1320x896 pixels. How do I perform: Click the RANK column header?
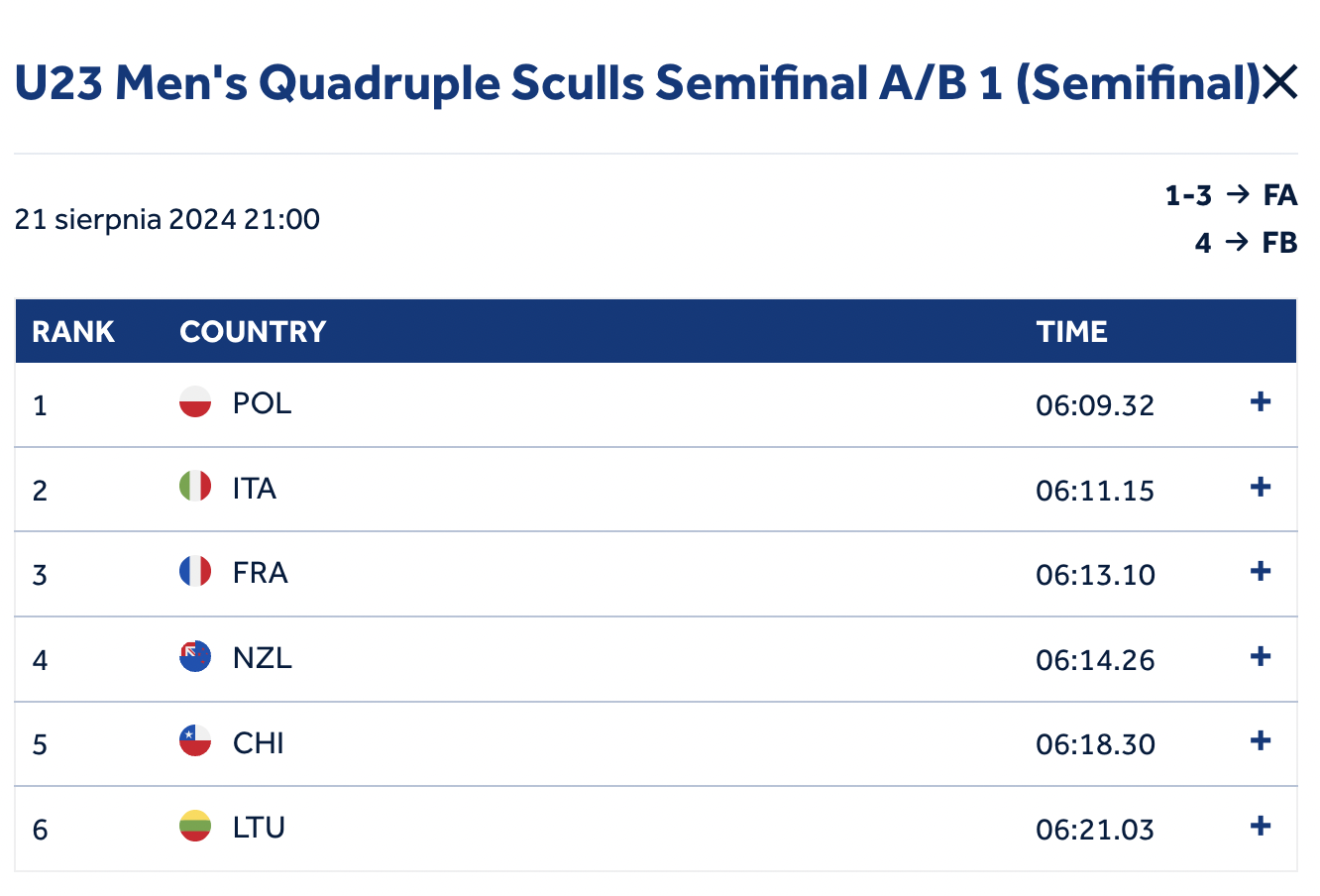(x=73, y=331)
